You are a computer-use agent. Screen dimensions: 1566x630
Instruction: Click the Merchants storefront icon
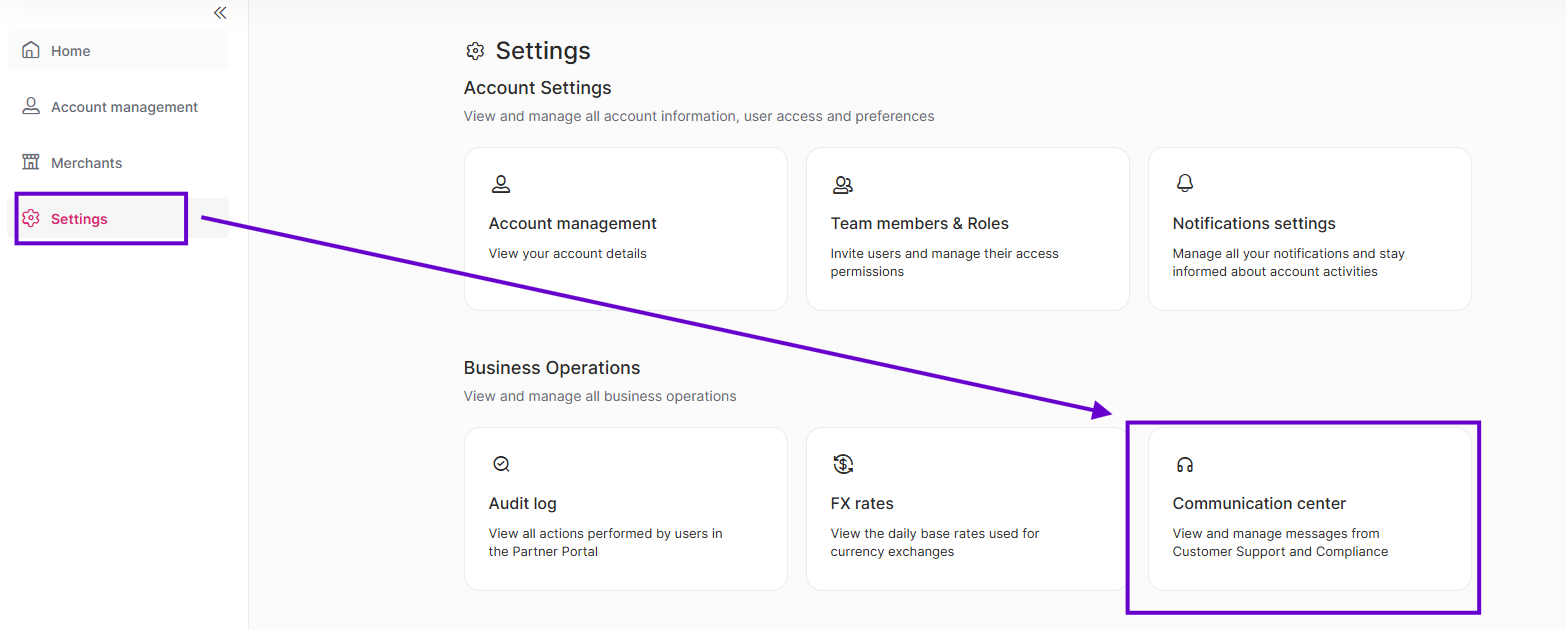(x=31, y=162)
